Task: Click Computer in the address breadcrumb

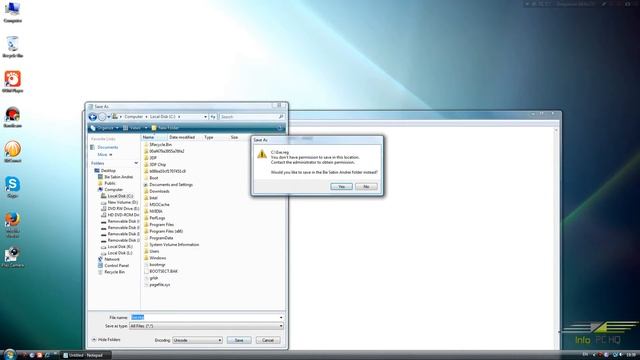Action: (x=133, y=117)
